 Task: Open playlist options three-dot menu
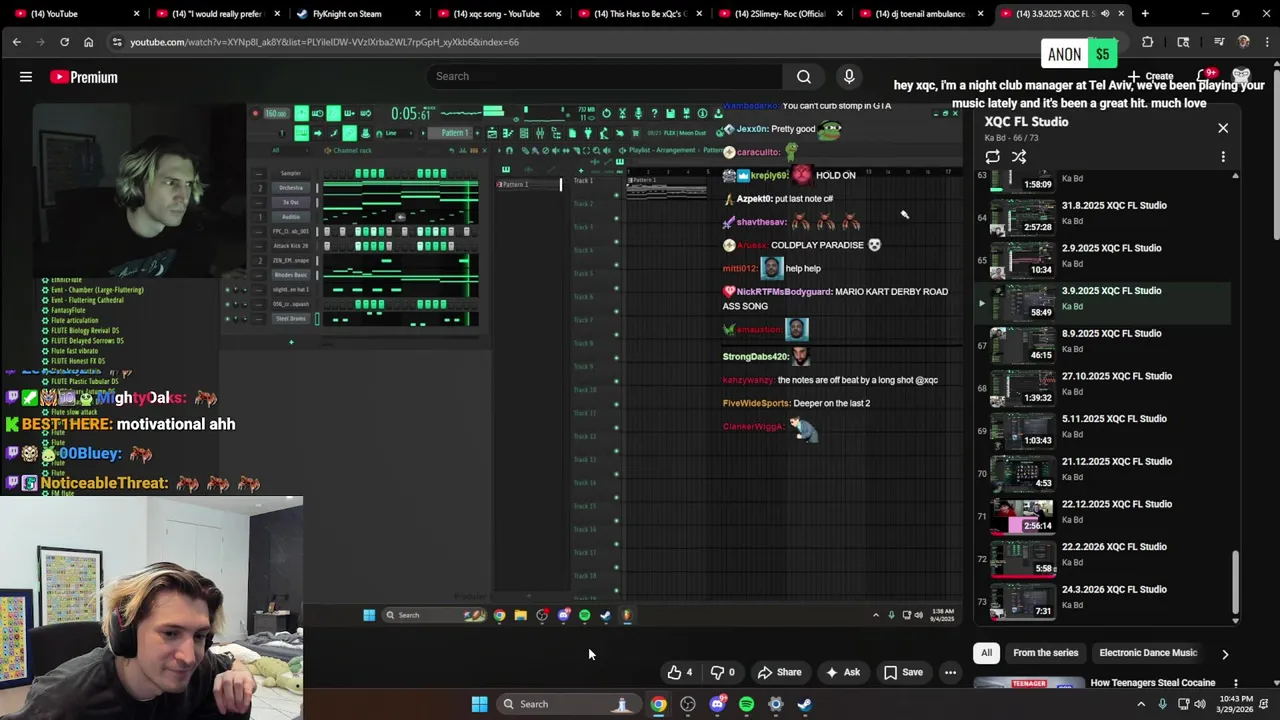pos(1223,157)
